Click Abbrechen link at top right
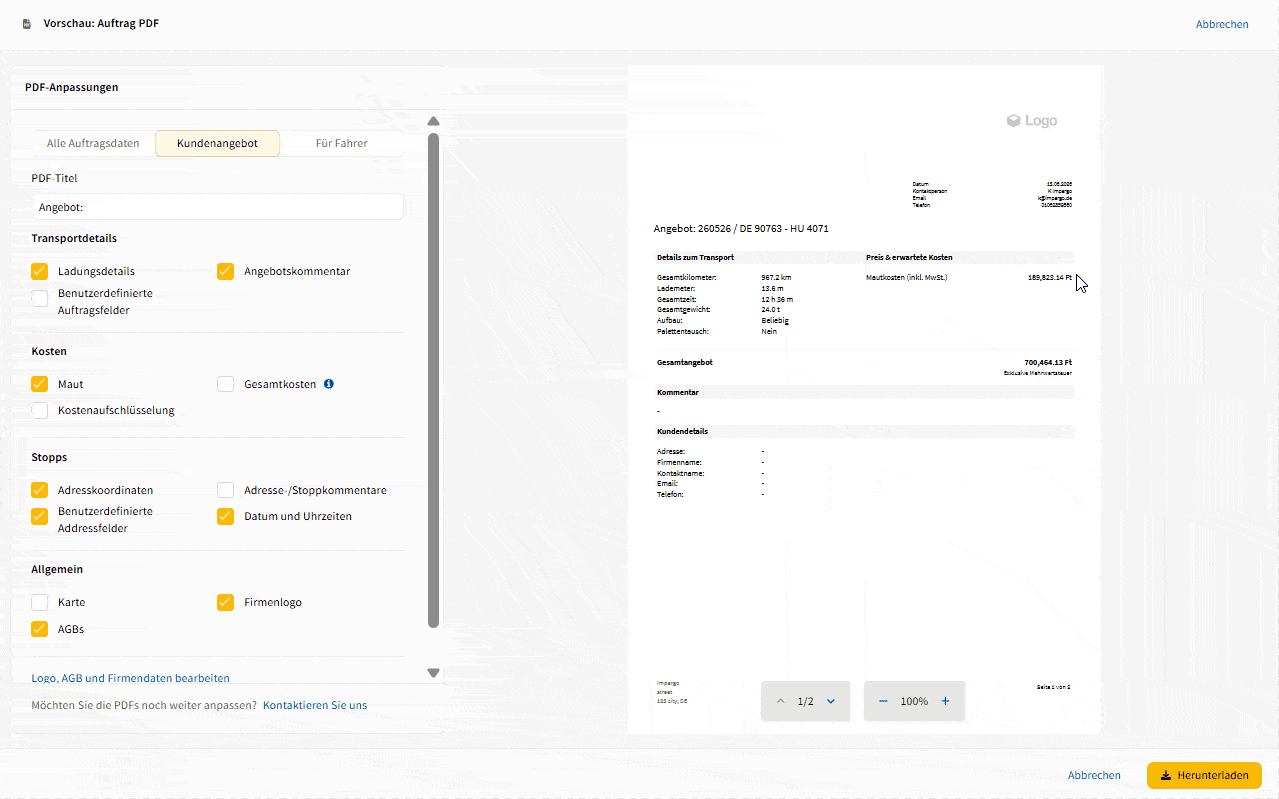 click(1222, 24)
